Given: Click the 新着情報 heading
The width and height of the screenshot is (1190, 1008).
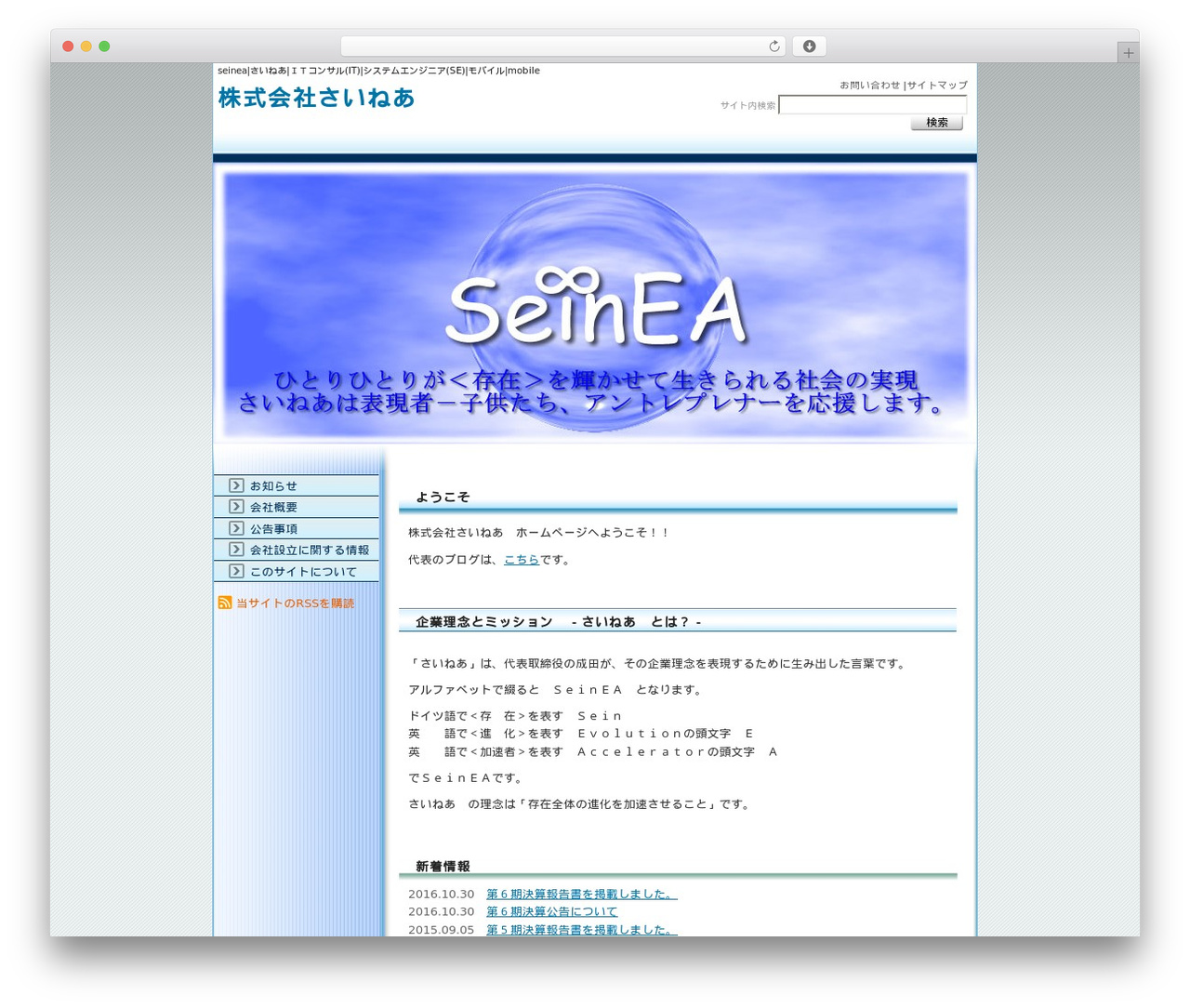Looking at the screenshot, I should [443, 867].
